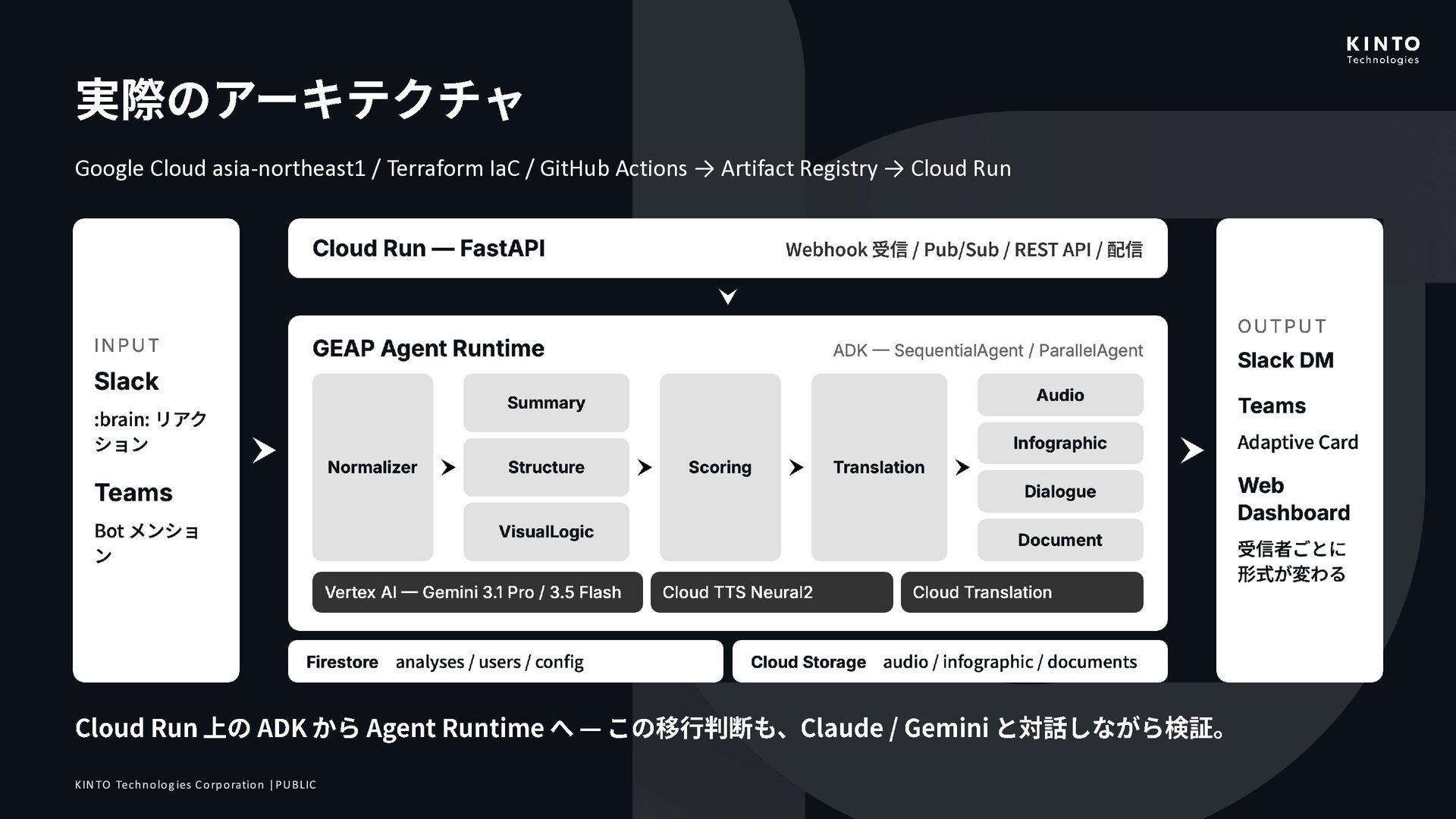This screenshot has width=1456, height=819.
Task: Click the Firestore storage box
Action: click(x=505, y=661)
